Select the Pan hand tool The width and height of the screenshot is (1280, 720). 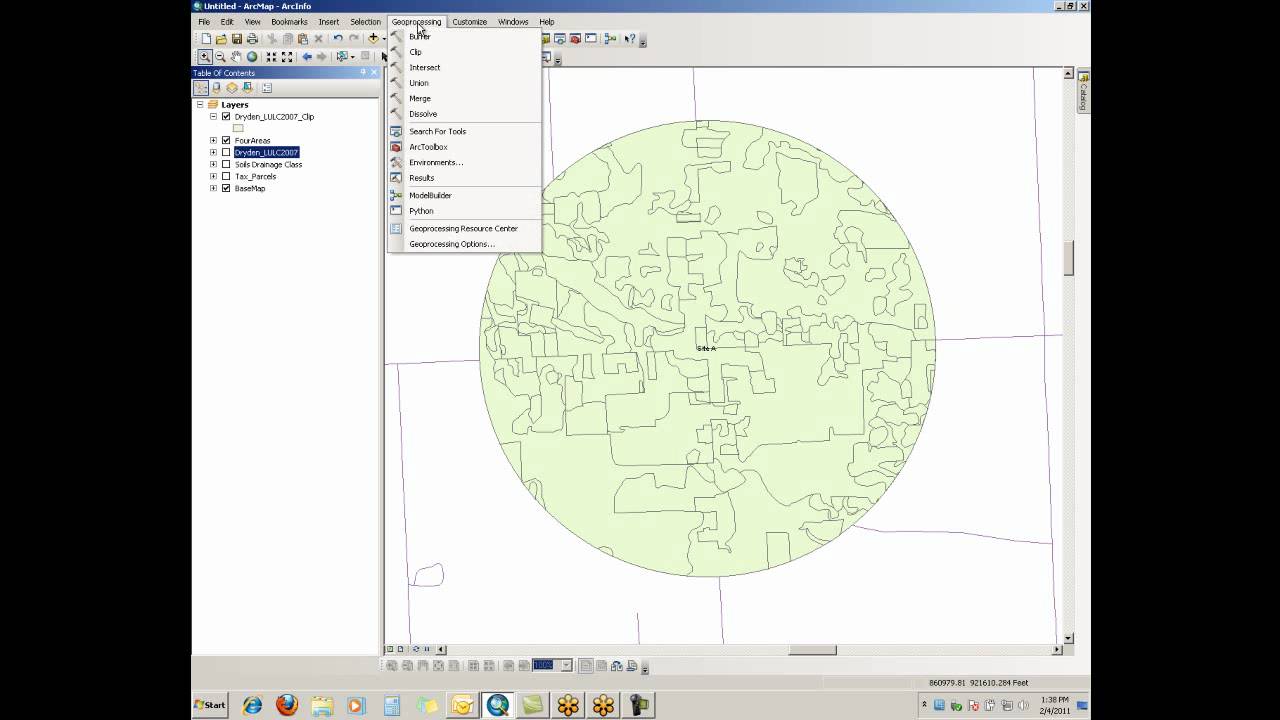click(x=236, y=57)
